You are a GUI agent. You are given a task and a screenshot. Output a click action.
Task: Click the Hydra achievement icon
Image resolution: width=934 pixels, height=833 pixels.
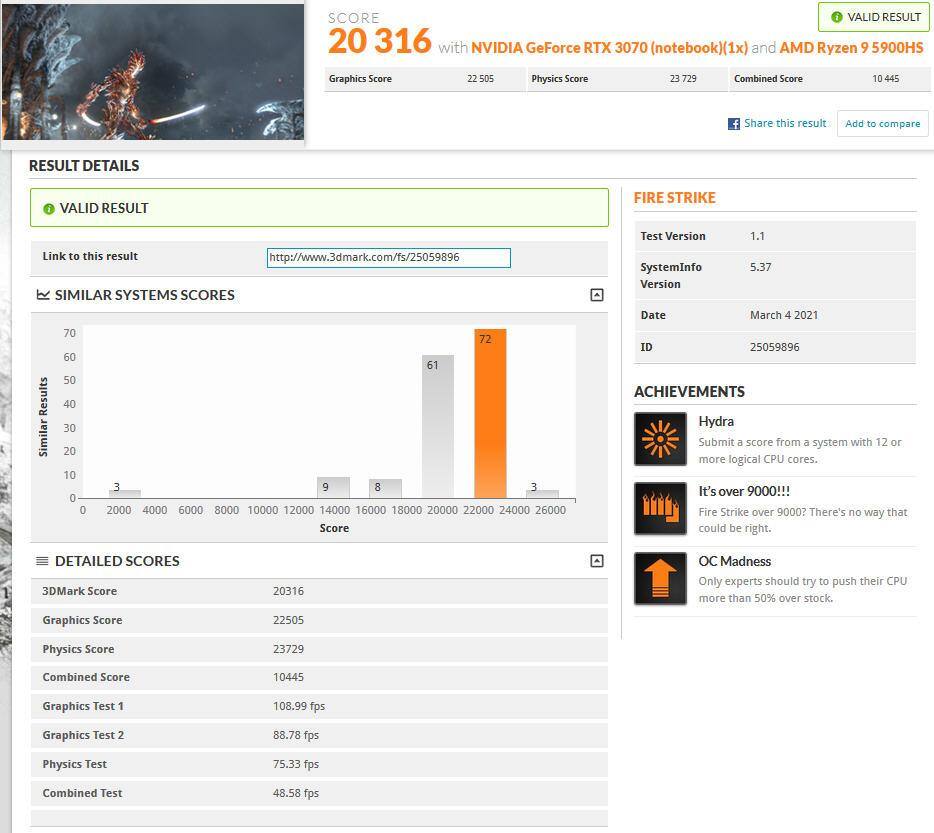coord(660,439)
